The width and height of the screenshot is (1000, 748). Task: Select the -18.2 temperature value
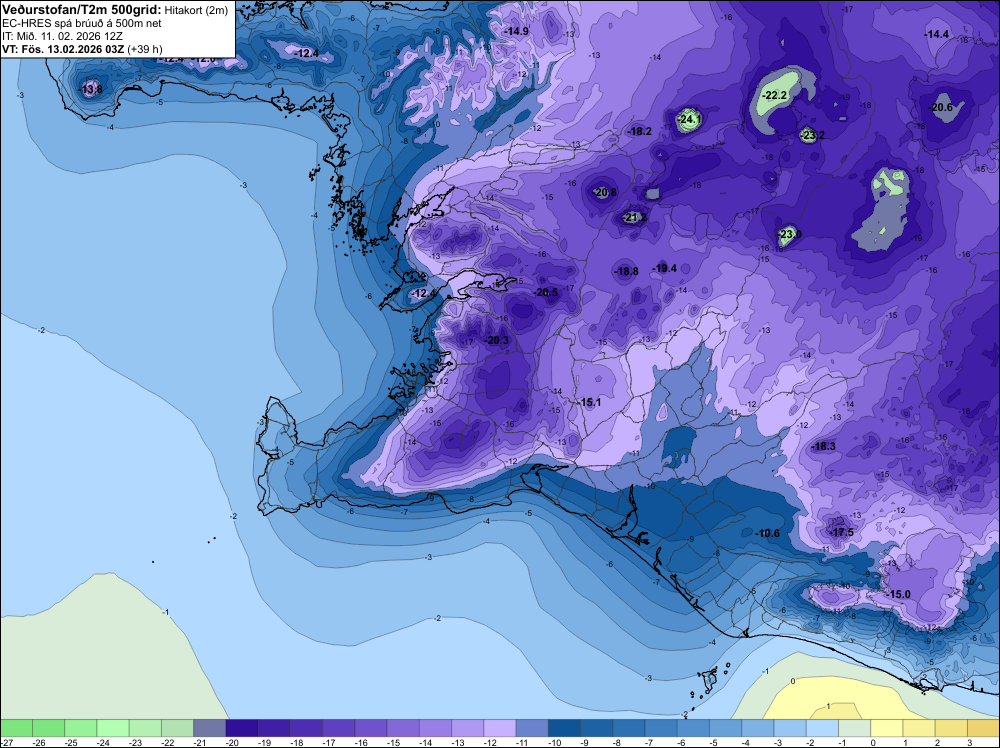click(640, 132)
